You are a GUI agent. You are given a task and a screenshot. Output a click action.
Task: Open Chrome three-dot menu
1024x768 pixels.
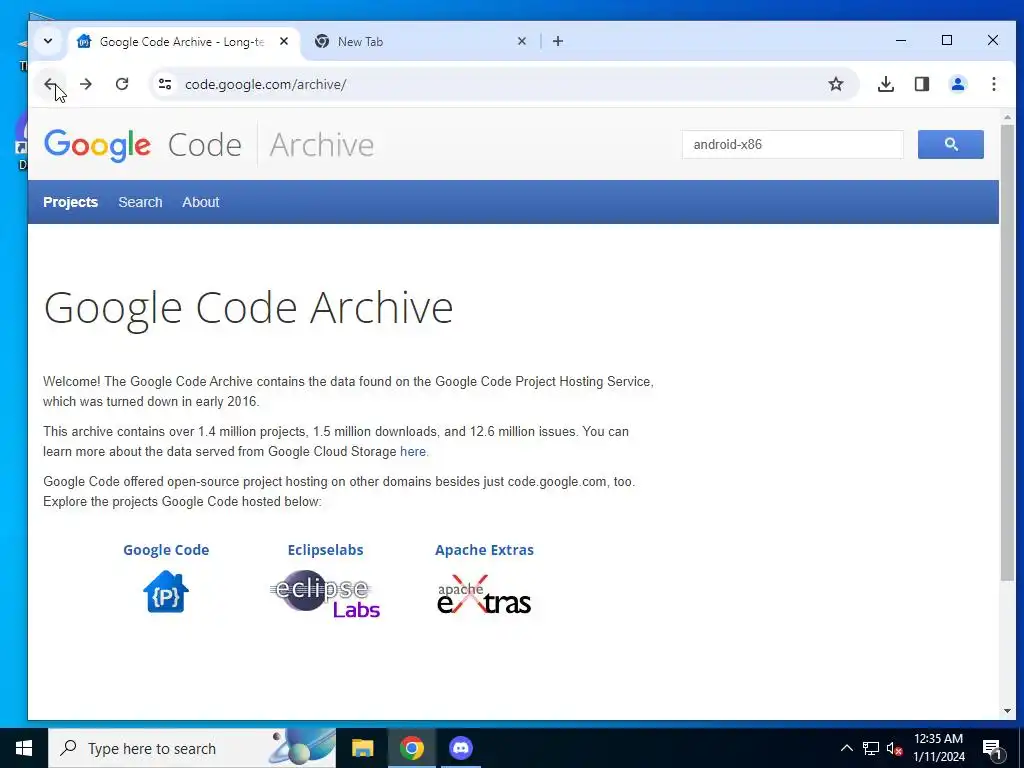[x=993, y=84]
